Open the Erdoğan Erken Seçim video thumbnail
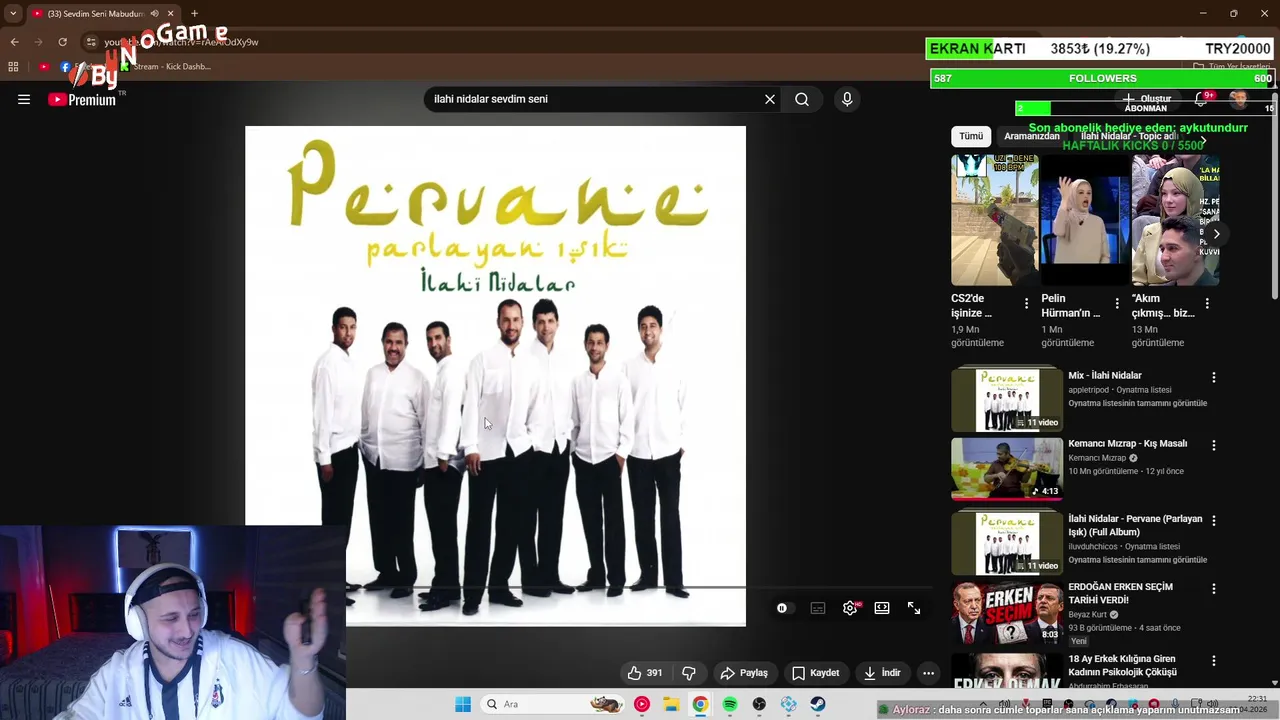The height and width of the screenshot is (720, 1280). [x=1007, y=613]
